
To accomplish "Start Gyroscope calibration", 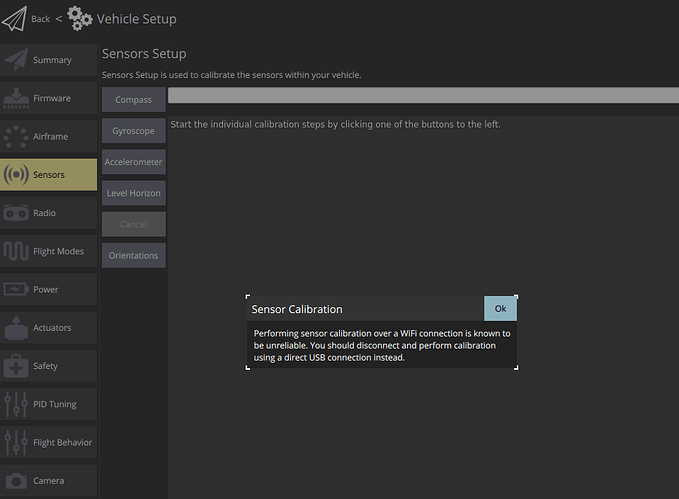I will tap(134, 131).
